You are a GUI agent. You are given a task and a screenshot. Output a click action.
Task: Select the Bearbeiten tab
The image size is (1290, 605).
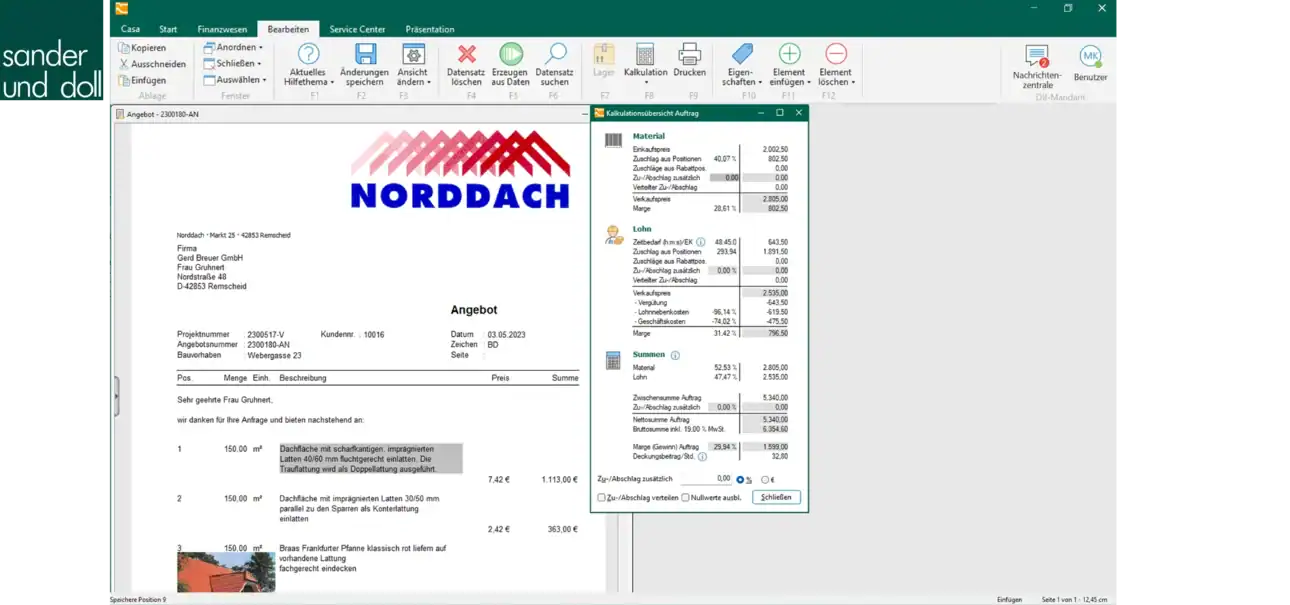click(288, 29)
